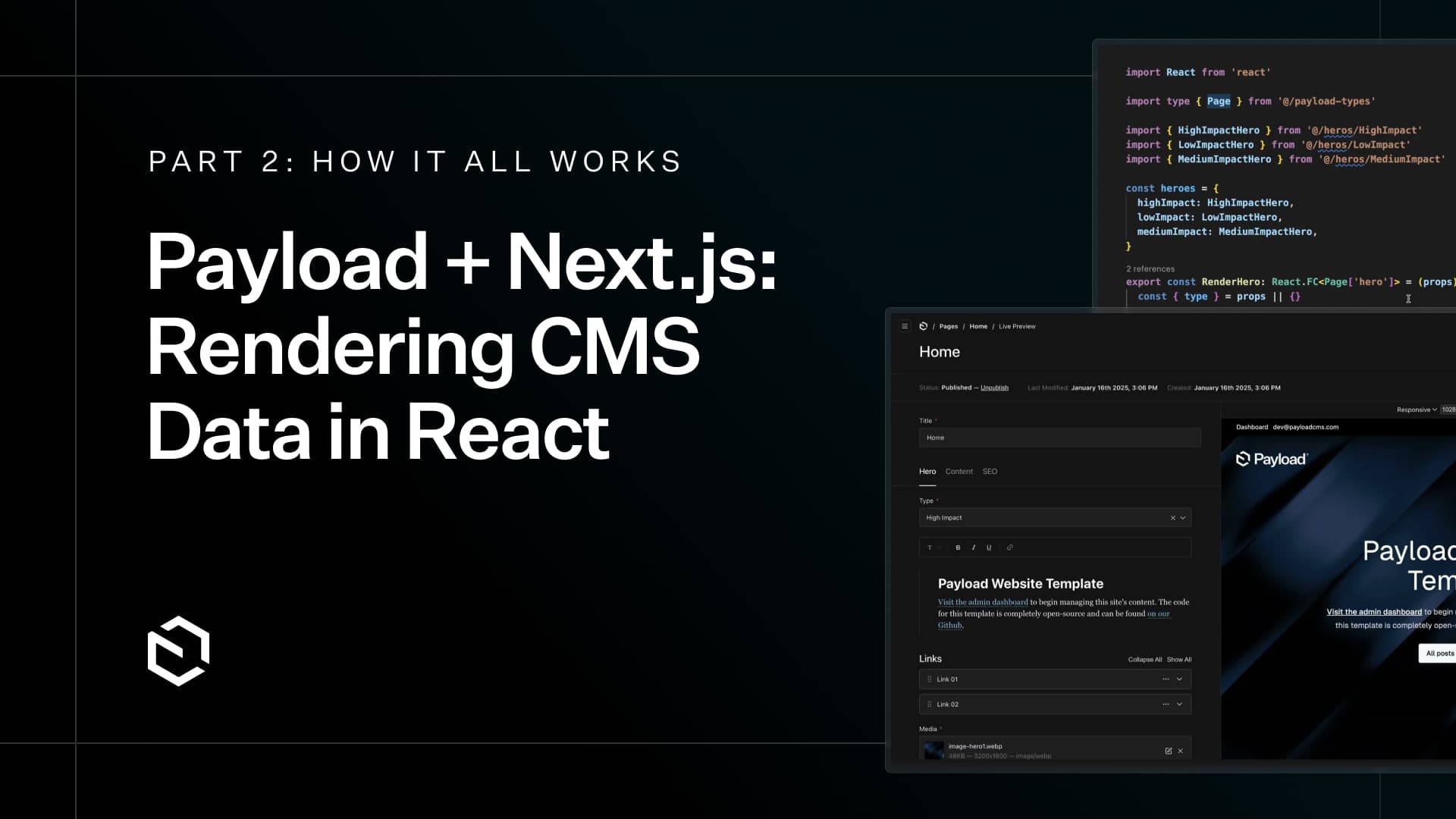Open the editor's Visit the admin dashboard link
The height and width of the screenshot is (819, 1456).
pos(983,602)
